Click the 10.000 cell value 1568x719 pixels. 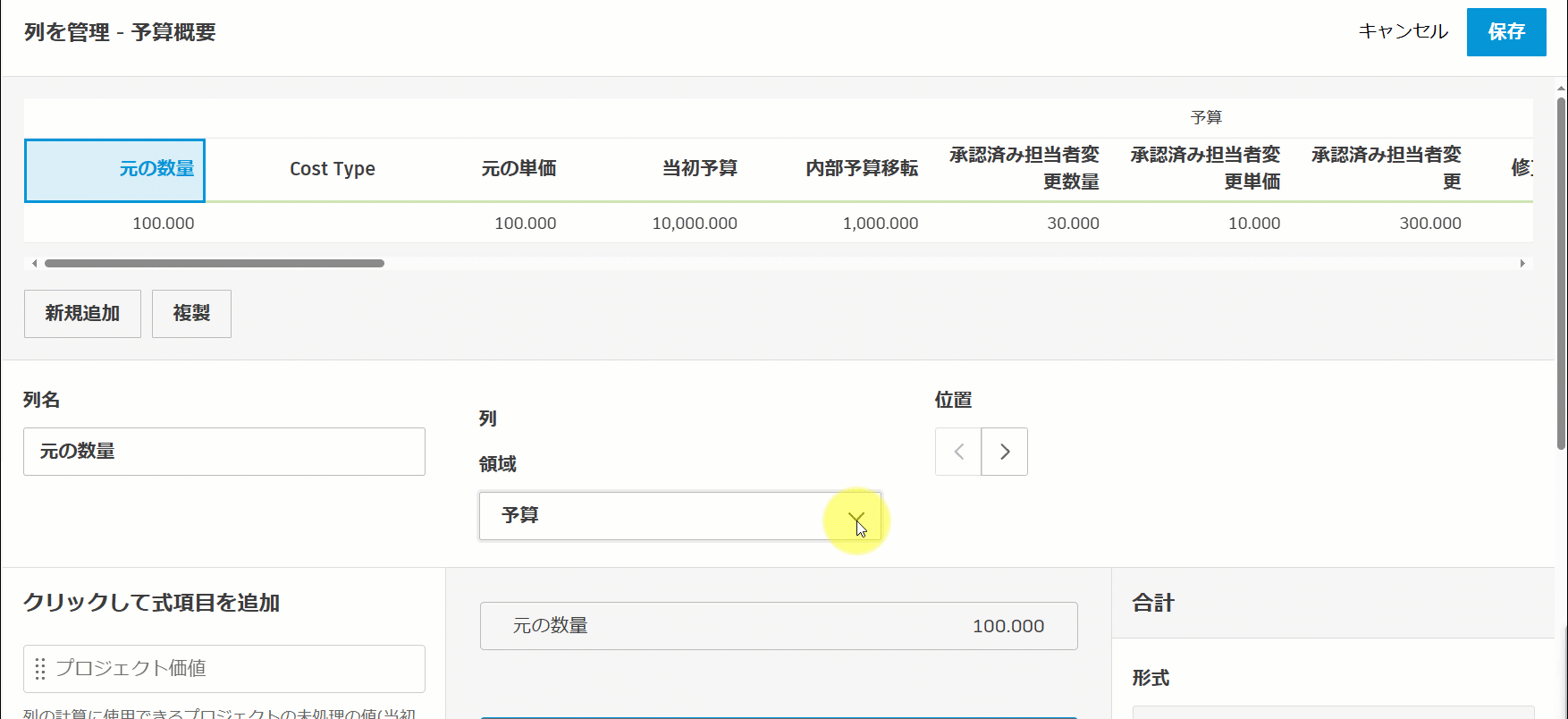1254,224
